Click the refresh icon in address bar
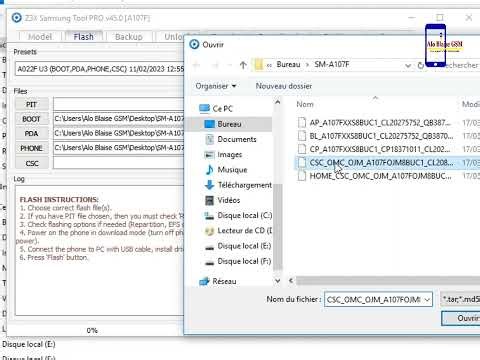This screenshot has height=360, width=480. pos(421,65)
